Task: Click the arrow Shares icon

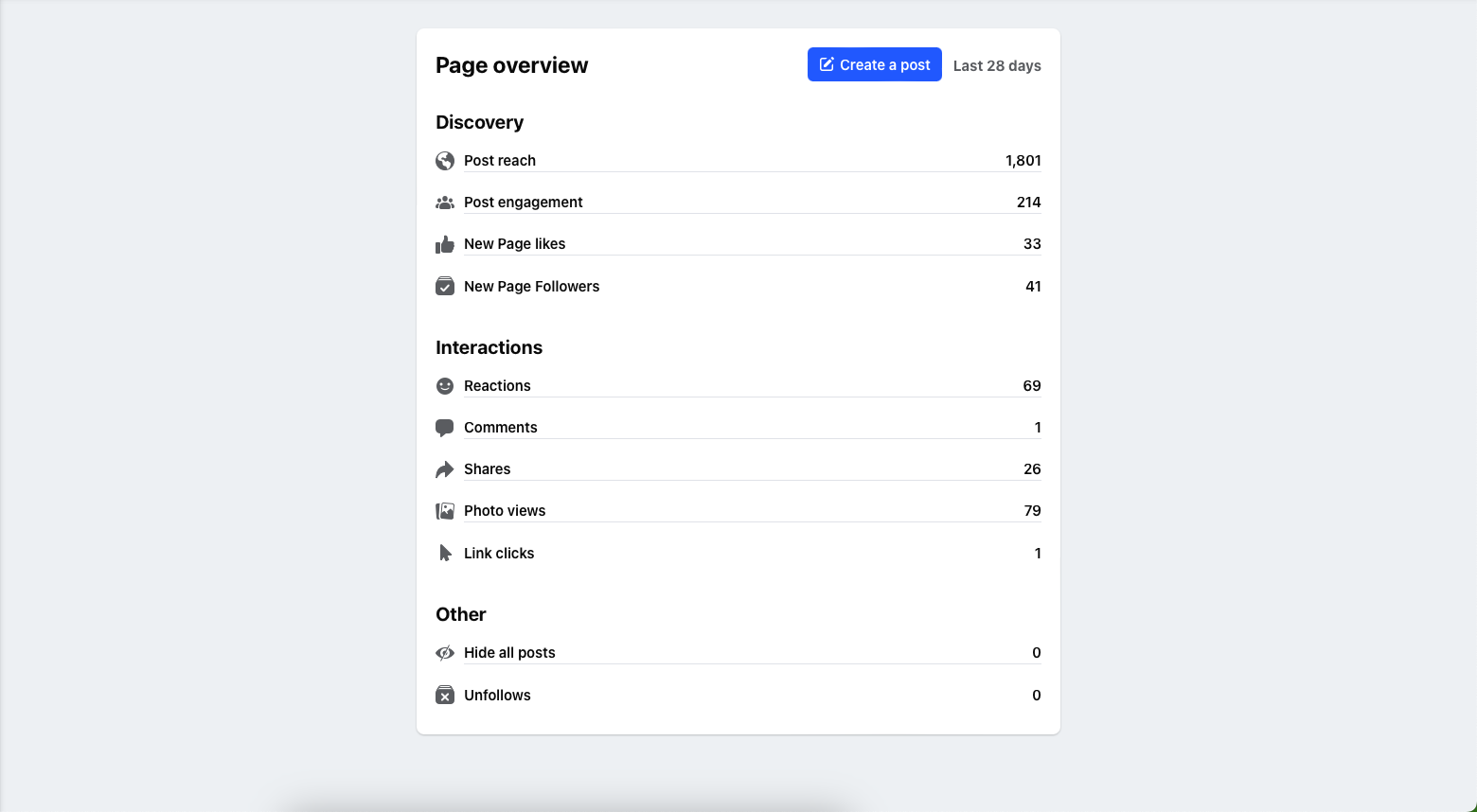Action: tap(445, 469)
